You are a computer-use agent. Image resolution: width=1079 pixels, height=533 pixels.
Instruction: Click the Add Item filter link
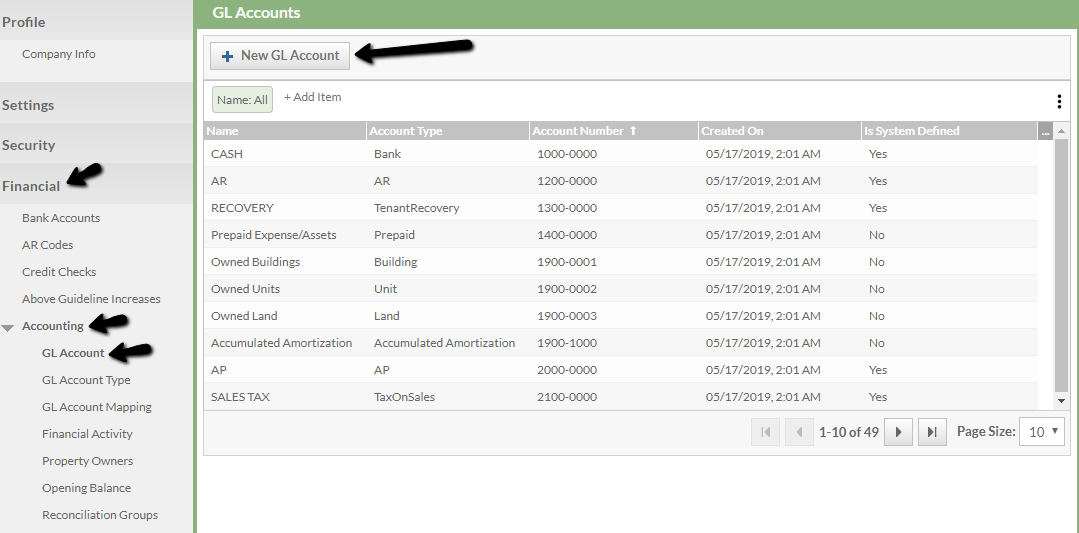click(x=312, y=97)
